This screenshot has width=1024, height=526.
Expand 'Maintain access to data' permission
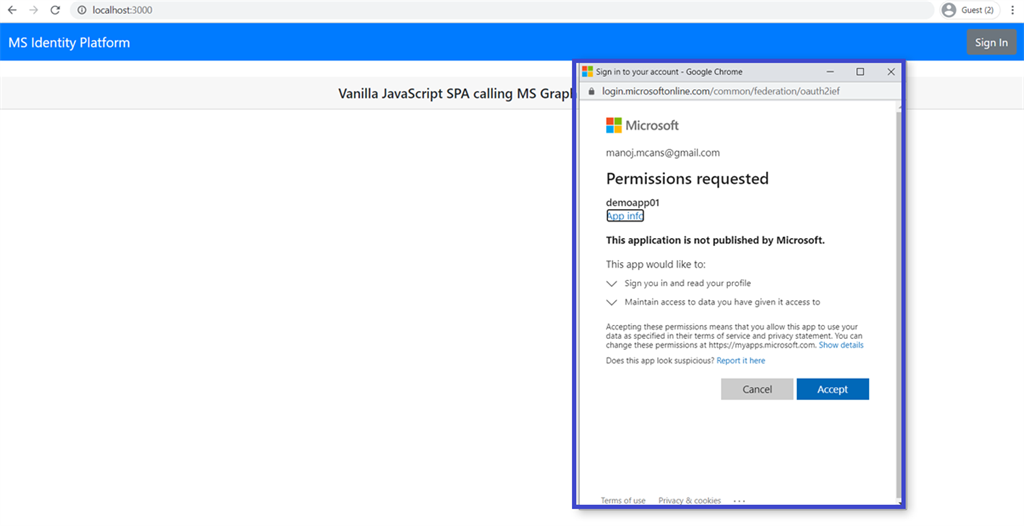[x=612, y=302]
